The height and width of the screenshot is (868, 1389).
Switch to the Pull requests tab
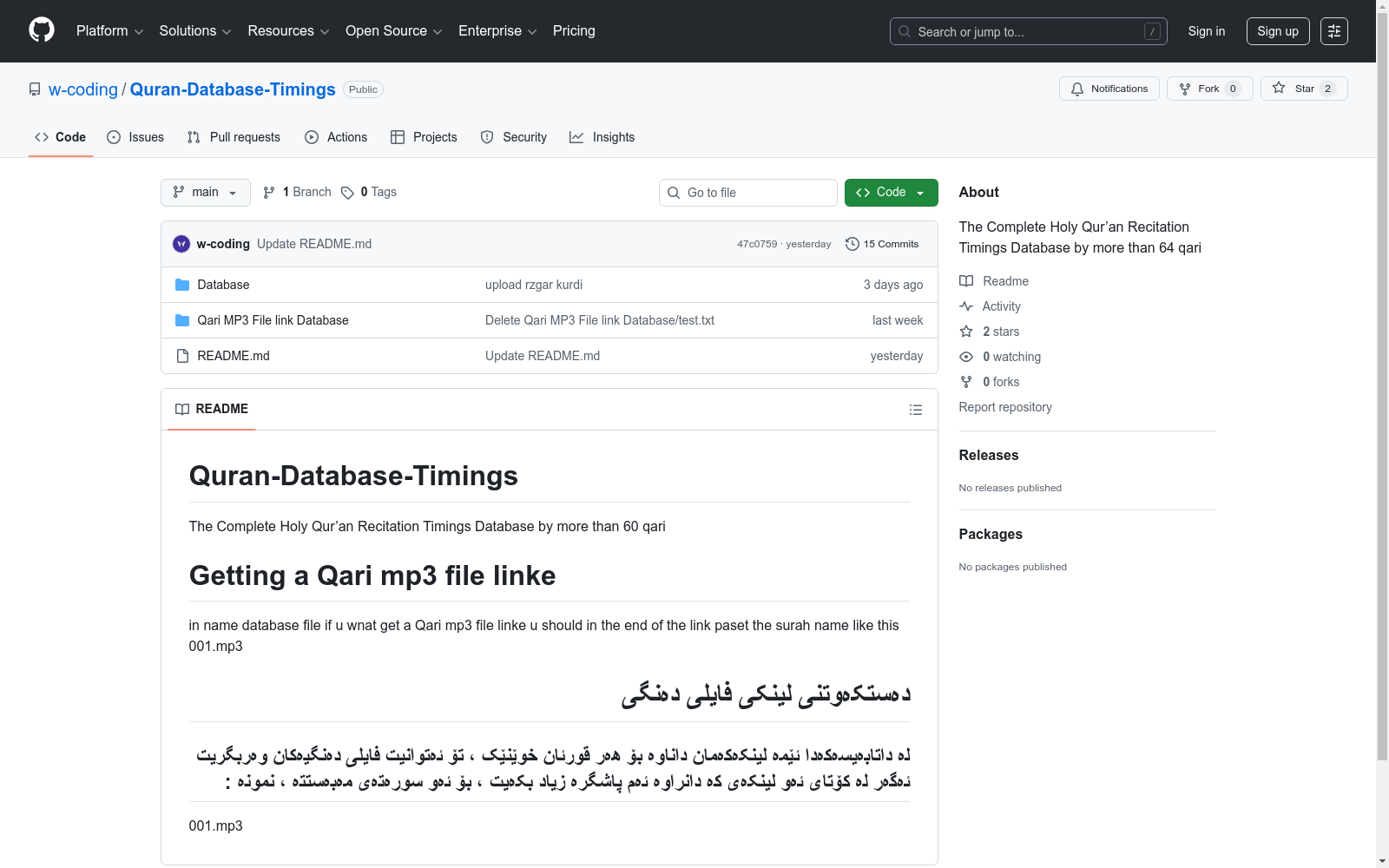[x=234, y=137]
